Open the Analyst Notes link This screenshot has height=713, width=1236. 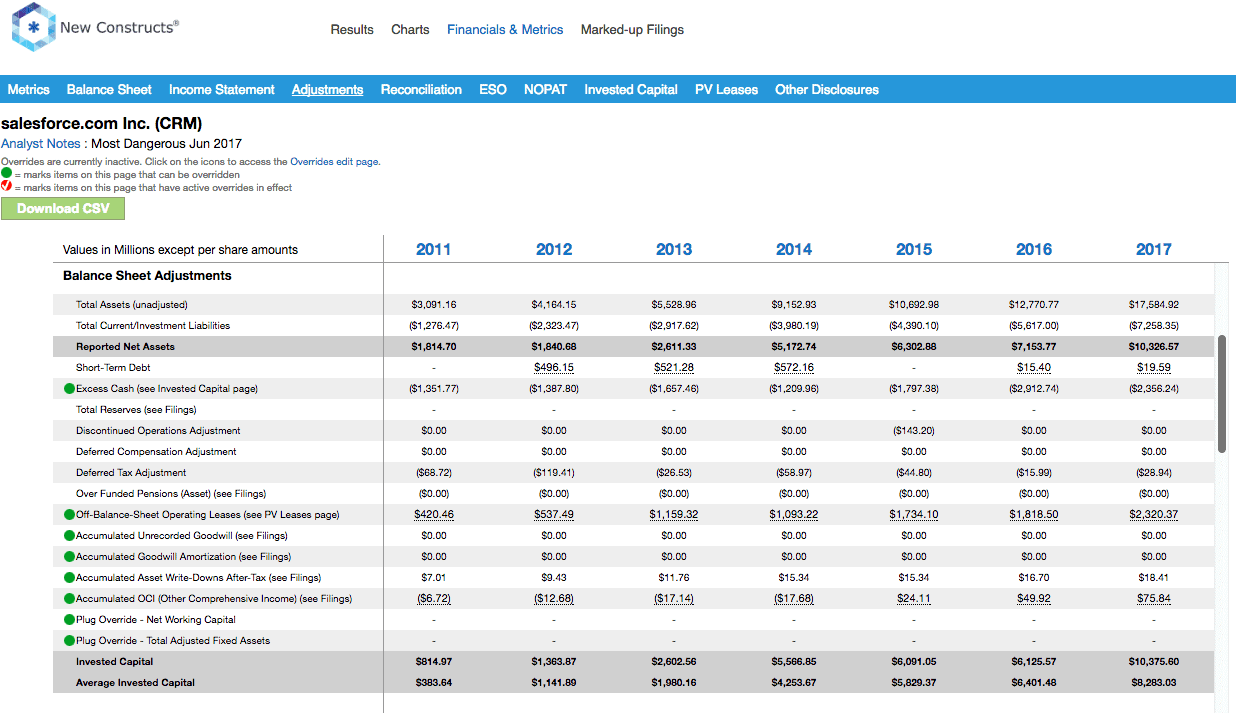click(41, 143)
